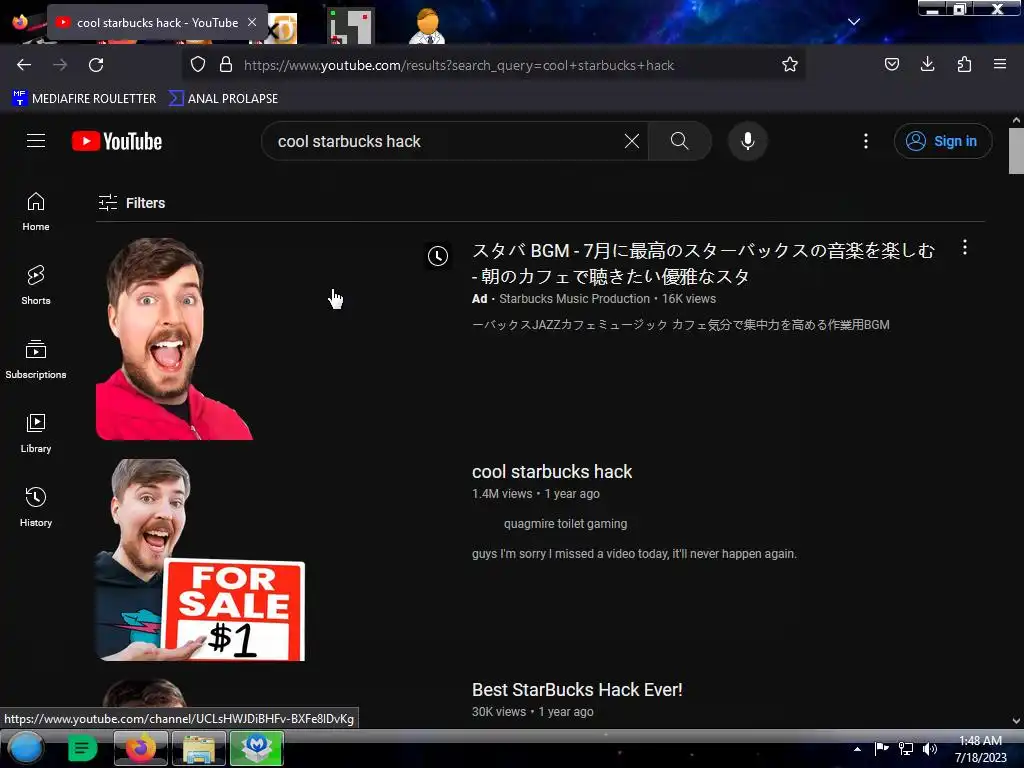This screenshot has width=1024, height=768.
Task: Click the cartoon person icon in top bar
Action: click(427, 26)
